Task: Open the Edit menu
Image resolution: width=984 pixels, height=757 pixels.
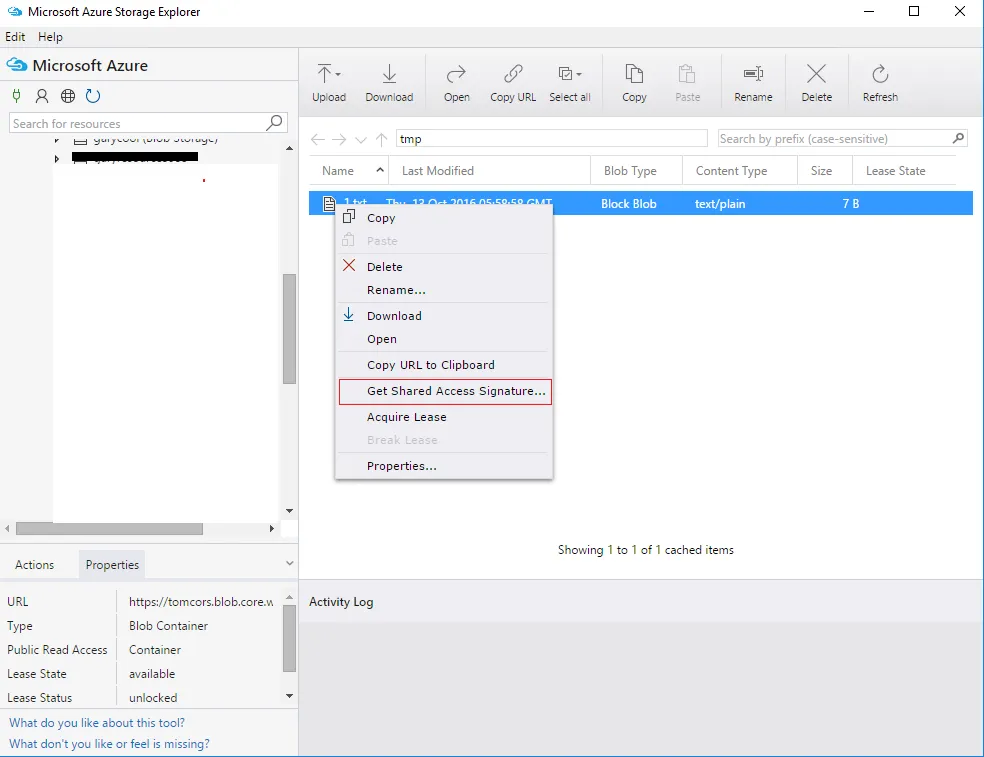Action: pyautogui.click(x=15, y=36)
